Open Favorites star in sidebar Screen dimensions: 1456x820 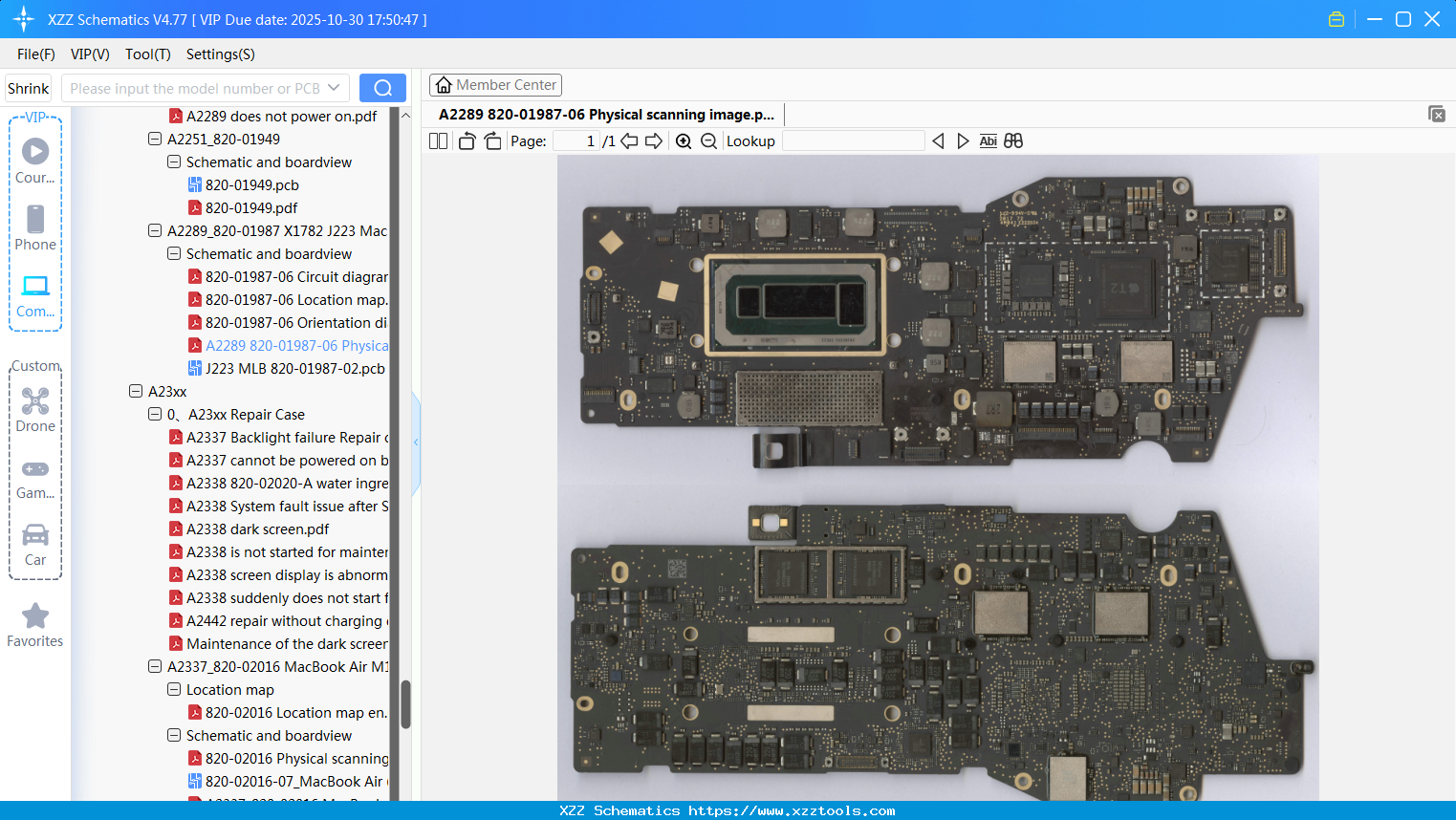[35, 626]
